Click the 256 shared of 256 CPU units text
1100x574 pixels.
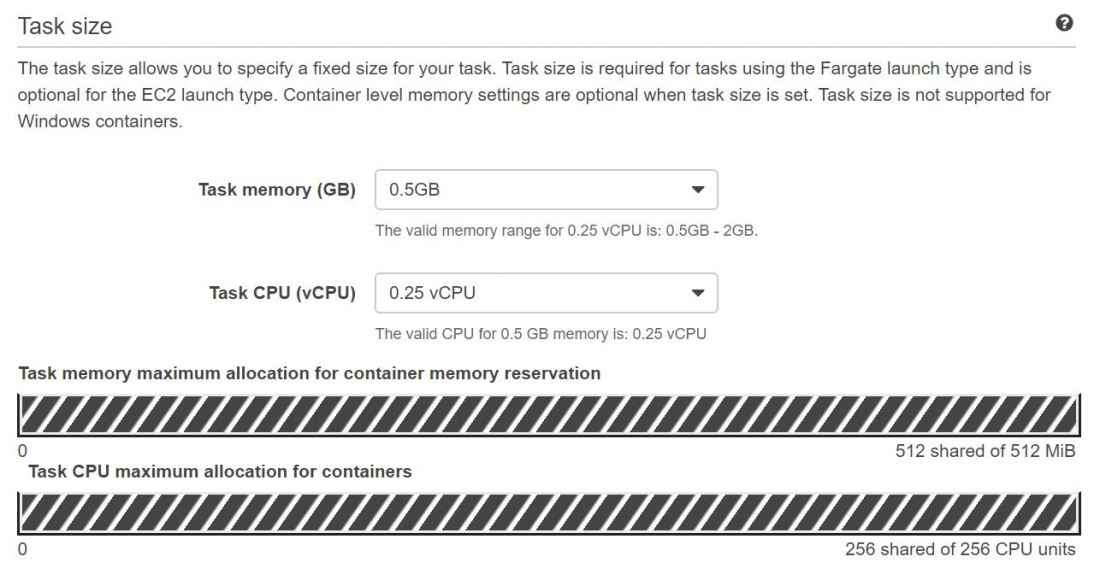point(960,549)
